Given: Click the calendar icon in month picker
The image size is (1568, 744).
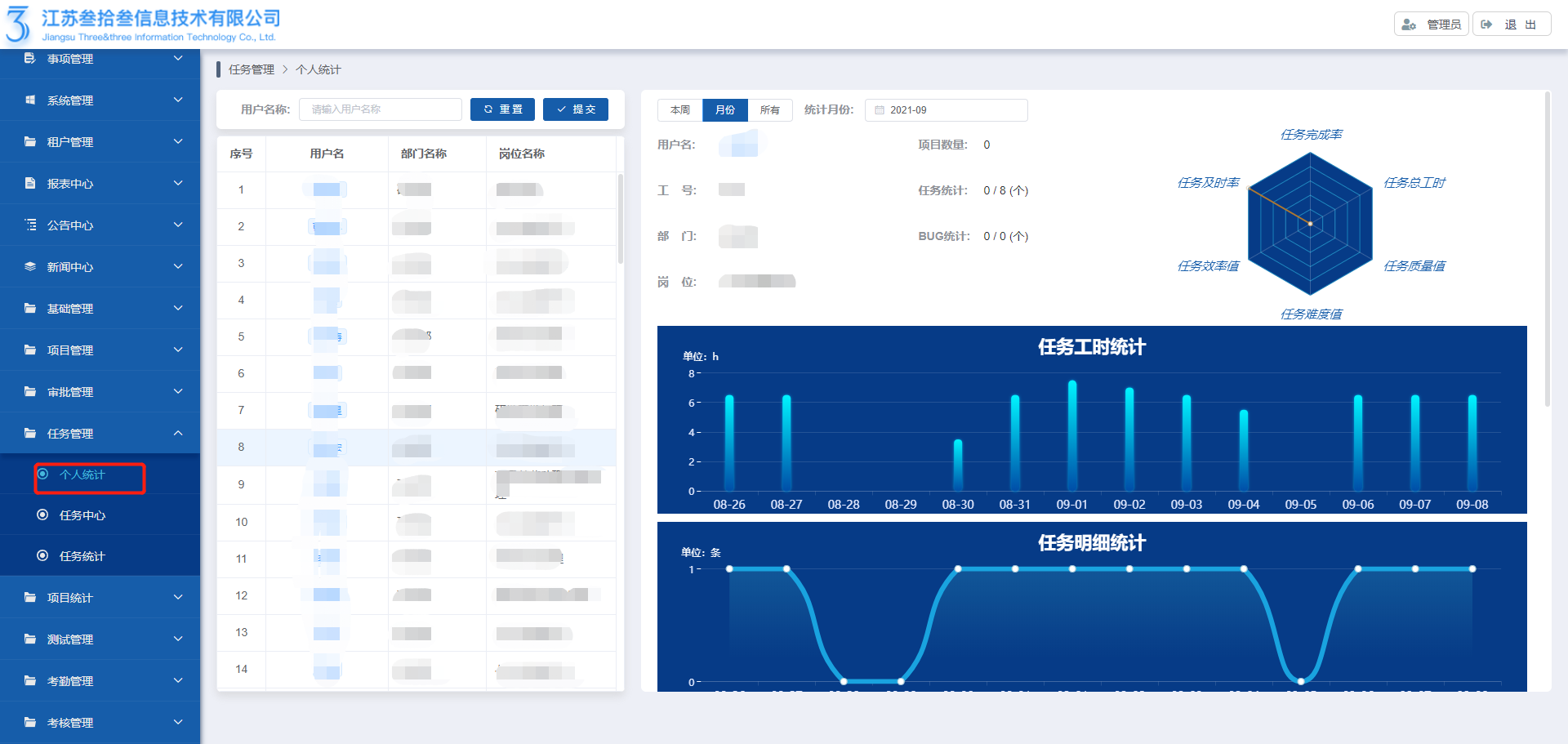Looking at the screenshot, I should point(880,110).
